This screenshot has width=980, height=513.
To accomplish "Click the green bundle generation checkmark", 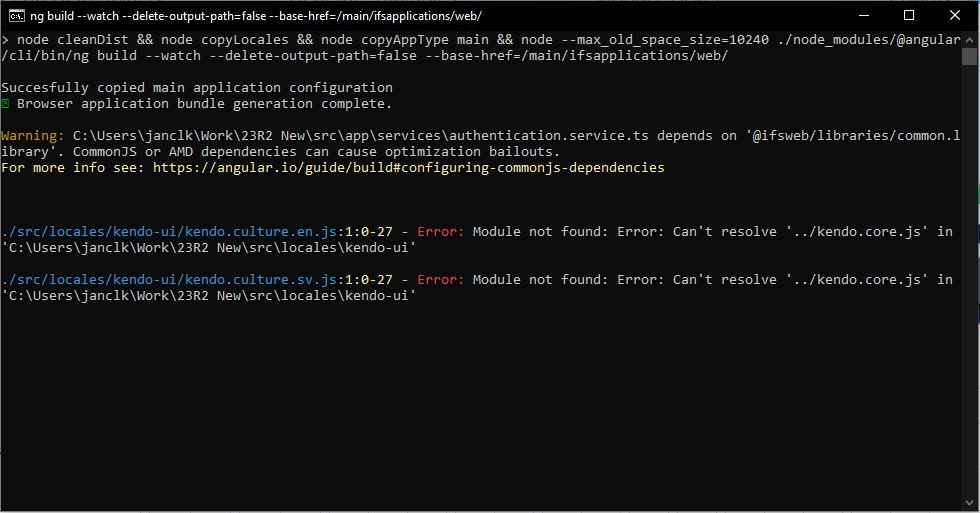I will tap(6, 103).
